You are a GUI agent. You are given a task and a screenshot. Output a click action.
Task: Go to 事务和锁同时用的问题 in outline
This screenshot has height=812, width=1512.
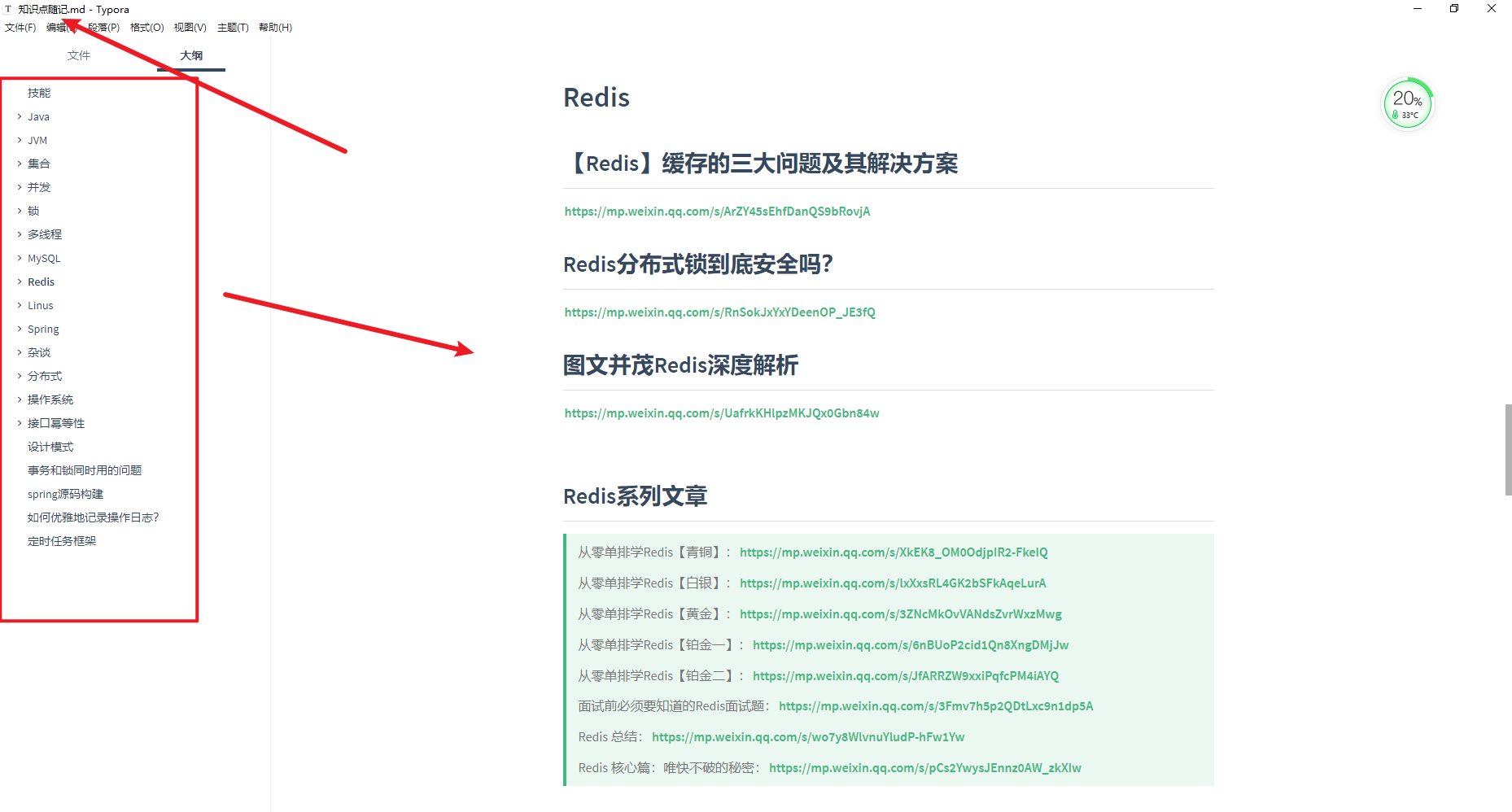point(85,470)
